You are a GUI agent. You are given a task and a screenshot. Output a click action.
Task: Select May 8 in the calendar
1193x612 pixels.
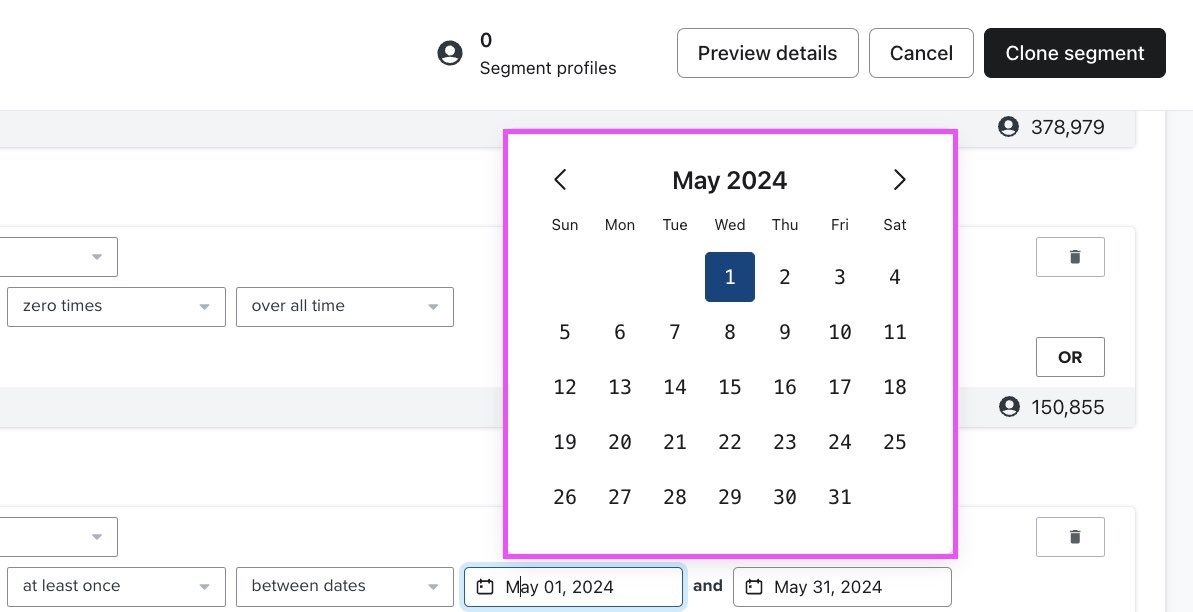coord(730,332)
